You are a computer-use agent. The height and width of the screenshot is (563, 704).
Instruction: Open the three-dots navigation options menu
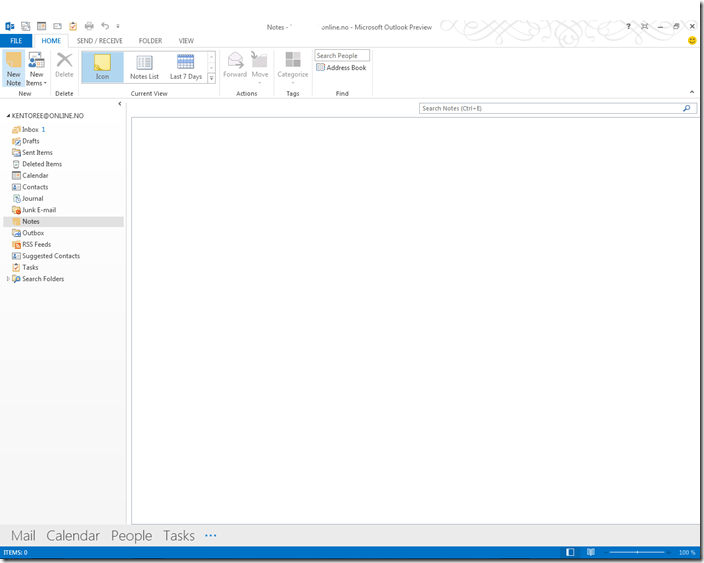(211, 535)
